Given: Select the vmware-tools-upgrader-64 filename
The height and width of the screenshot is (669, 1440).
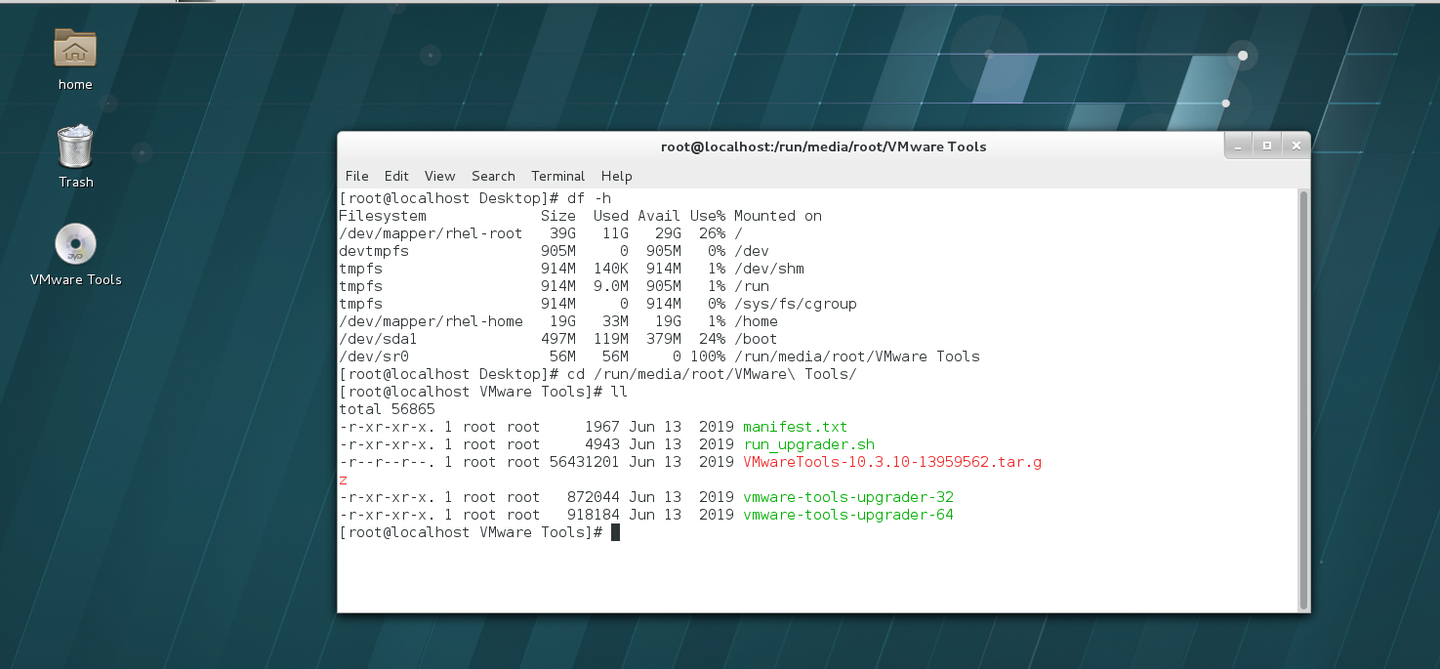Looking at the screenshot, I should coord(848,514).
